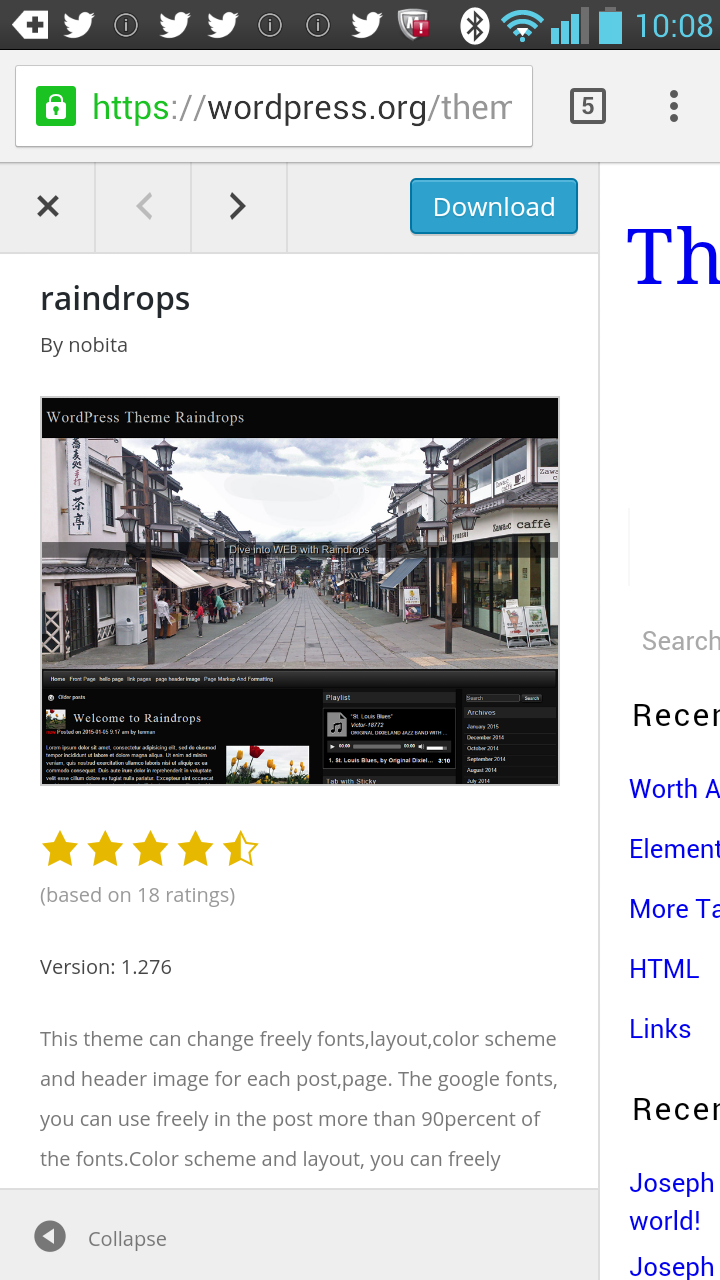Tap the first Twitter notification icon

tap(78, 25)
